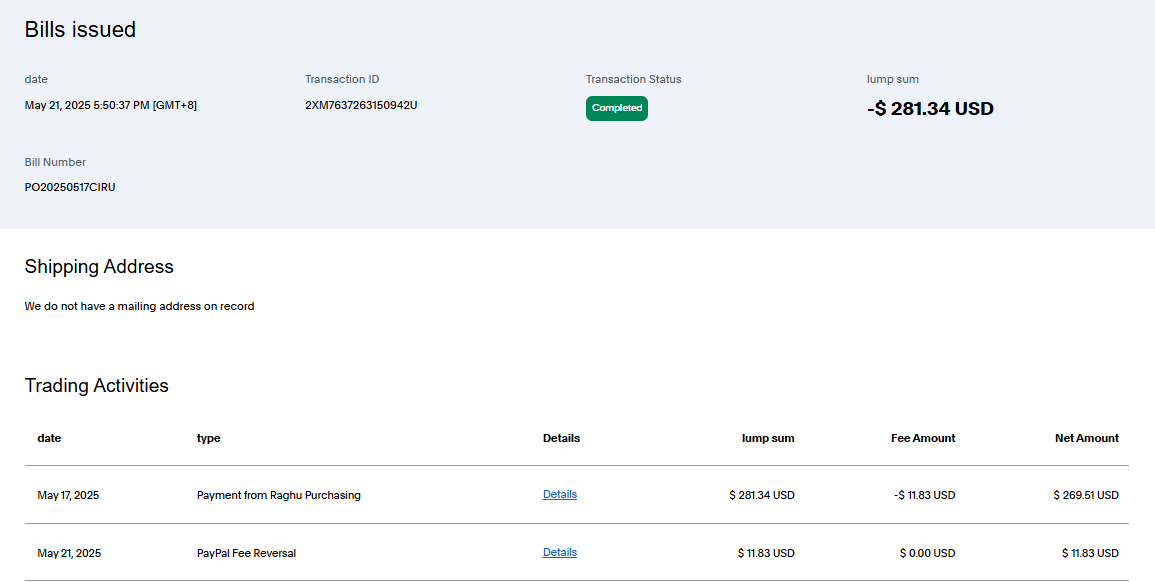Open Details link for PayPal Fee Reversal
The image size is (1155, 582).
tap(559, 552)
